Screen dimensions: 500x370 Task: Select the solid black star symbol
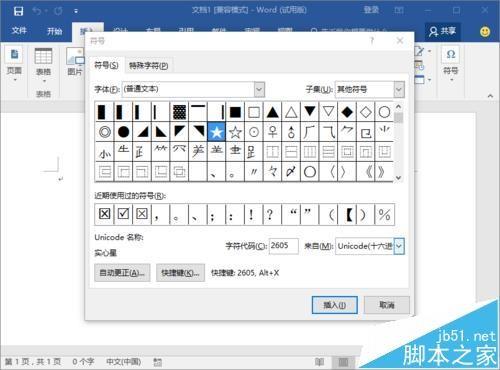click(216, 132)
